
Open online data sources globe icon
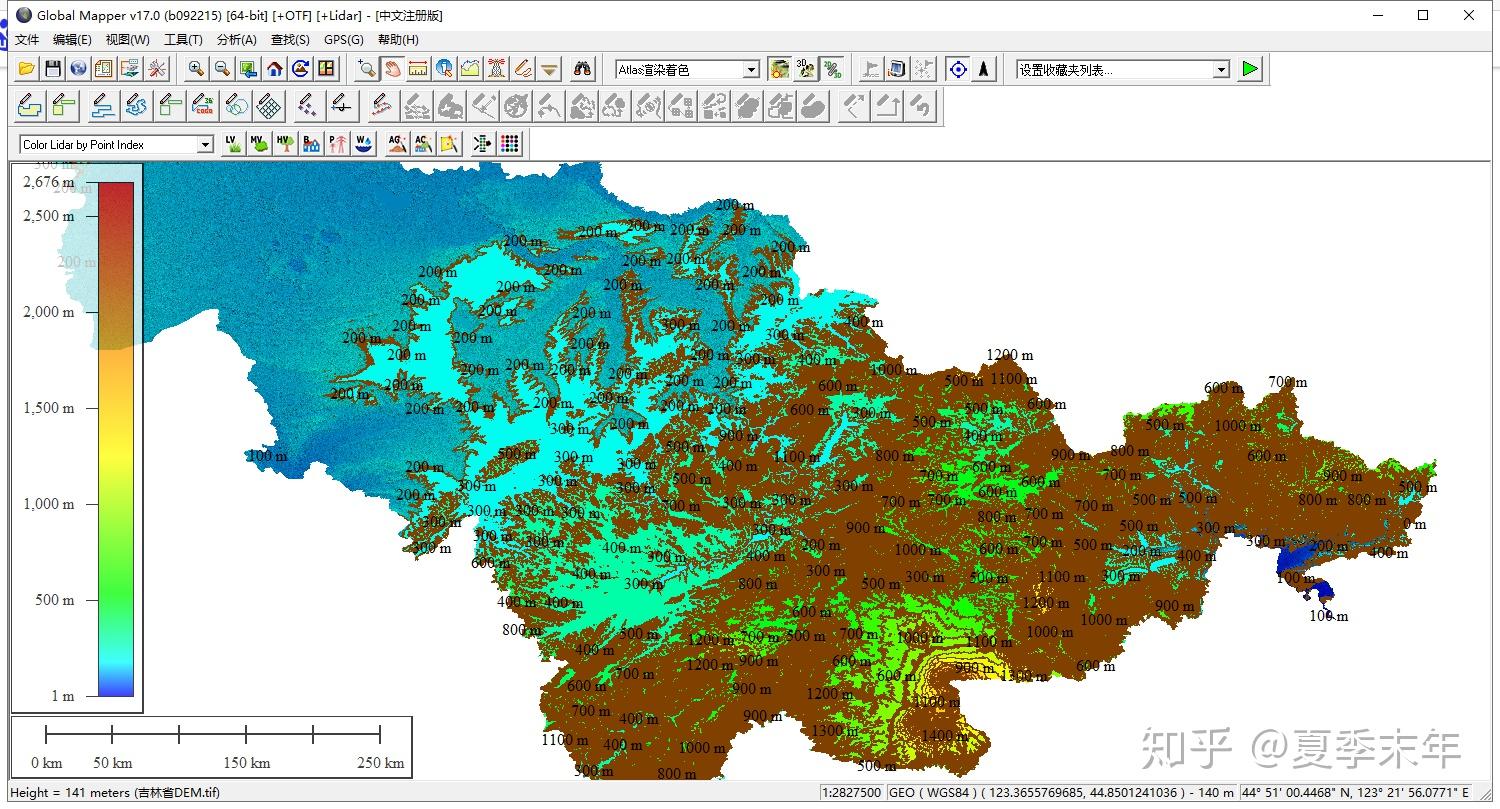79,69
